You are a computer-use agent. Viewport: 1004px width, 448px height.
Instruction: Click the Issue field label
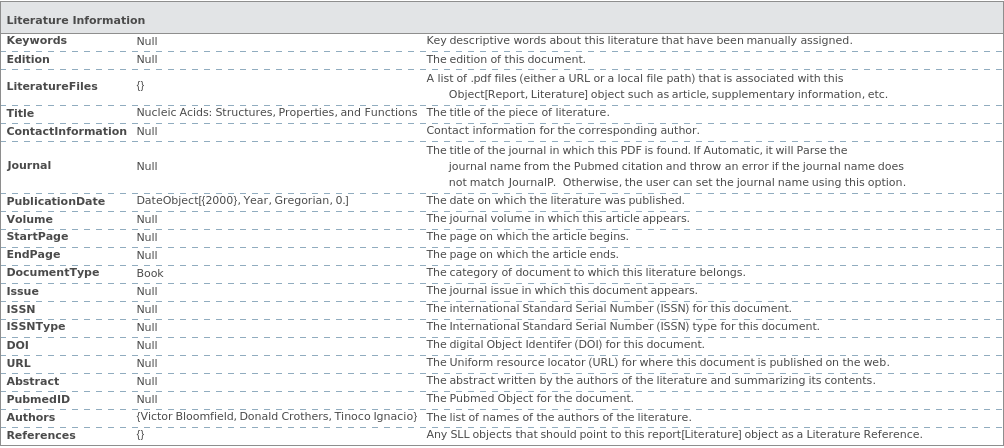click(23, 291)
